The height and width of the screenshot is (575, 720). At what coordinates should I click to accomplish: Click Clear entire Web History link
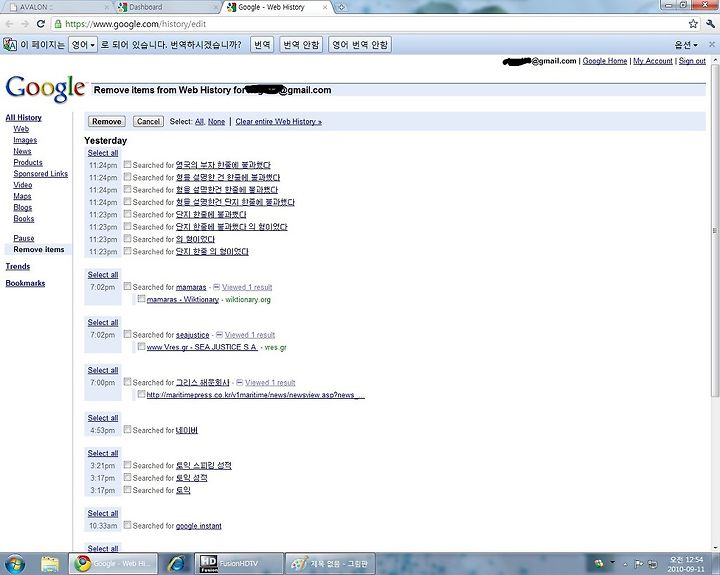click(x=279, y=122)
